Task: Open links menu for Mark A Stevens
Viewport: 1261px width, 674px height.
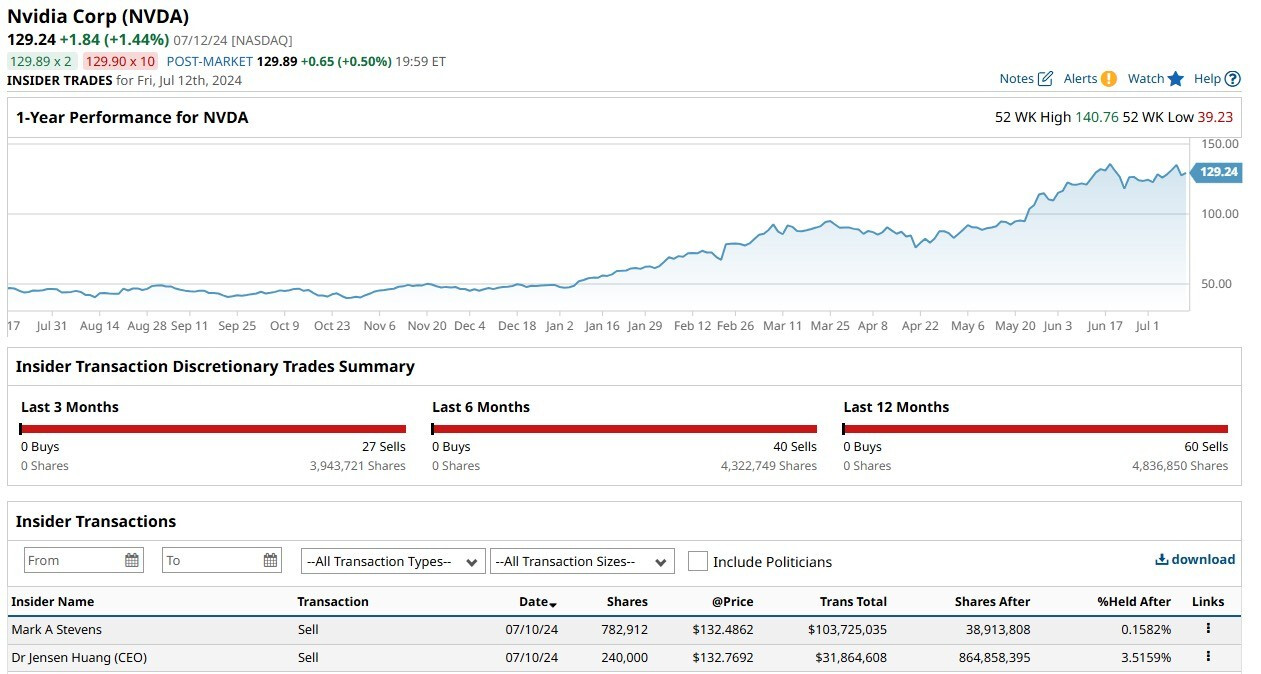Action: click(x=1208, y=629)
